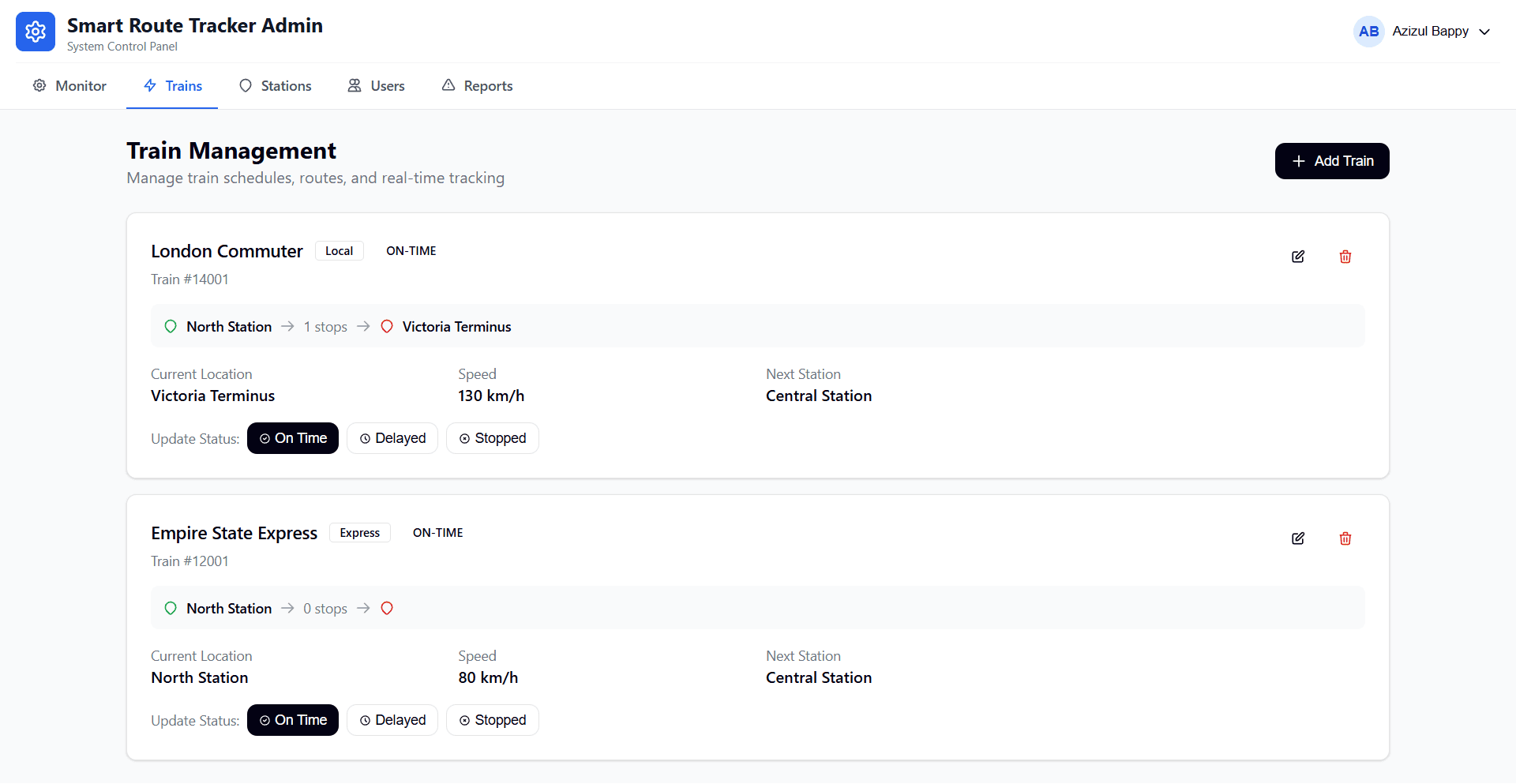This screenshot has width=1516, height=784.
Task: Switch to the Trains tab
Action: pos(172,86)
